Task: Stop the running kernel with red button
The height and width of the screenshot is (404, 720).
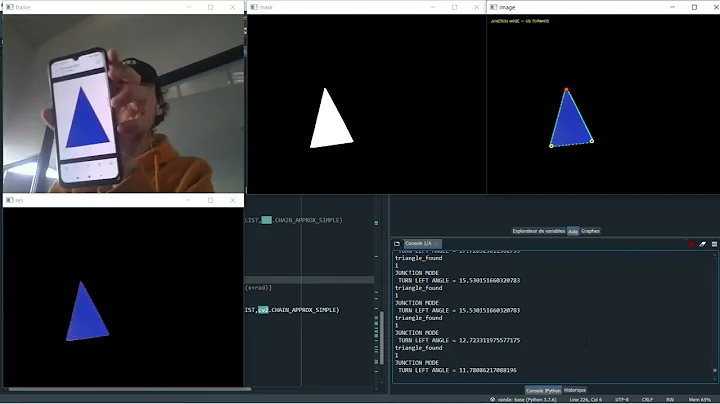Action: pos(692,244)
